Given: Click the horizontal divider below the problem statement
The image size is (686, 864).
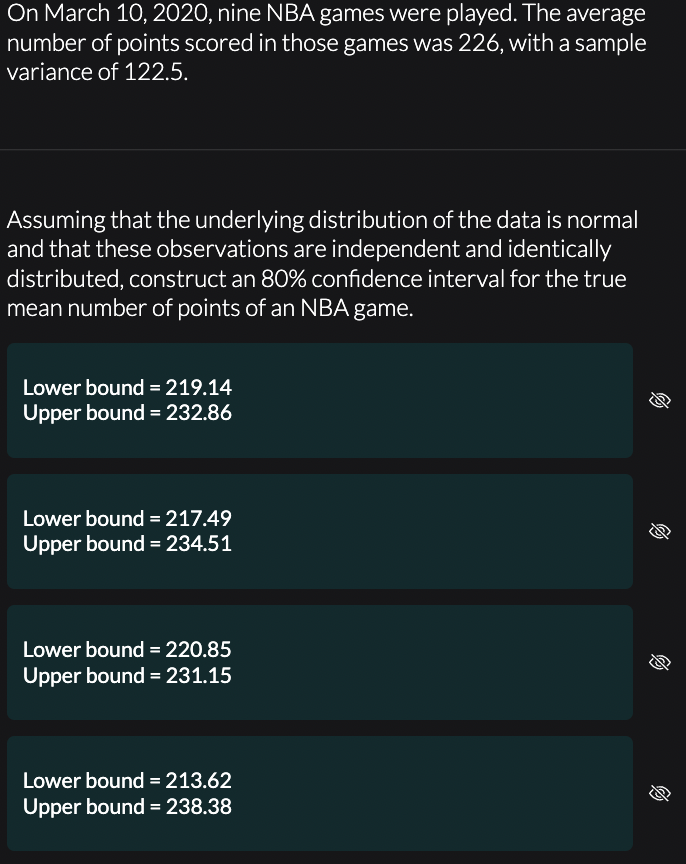Looking at the screenshot, I should [343, 149].
